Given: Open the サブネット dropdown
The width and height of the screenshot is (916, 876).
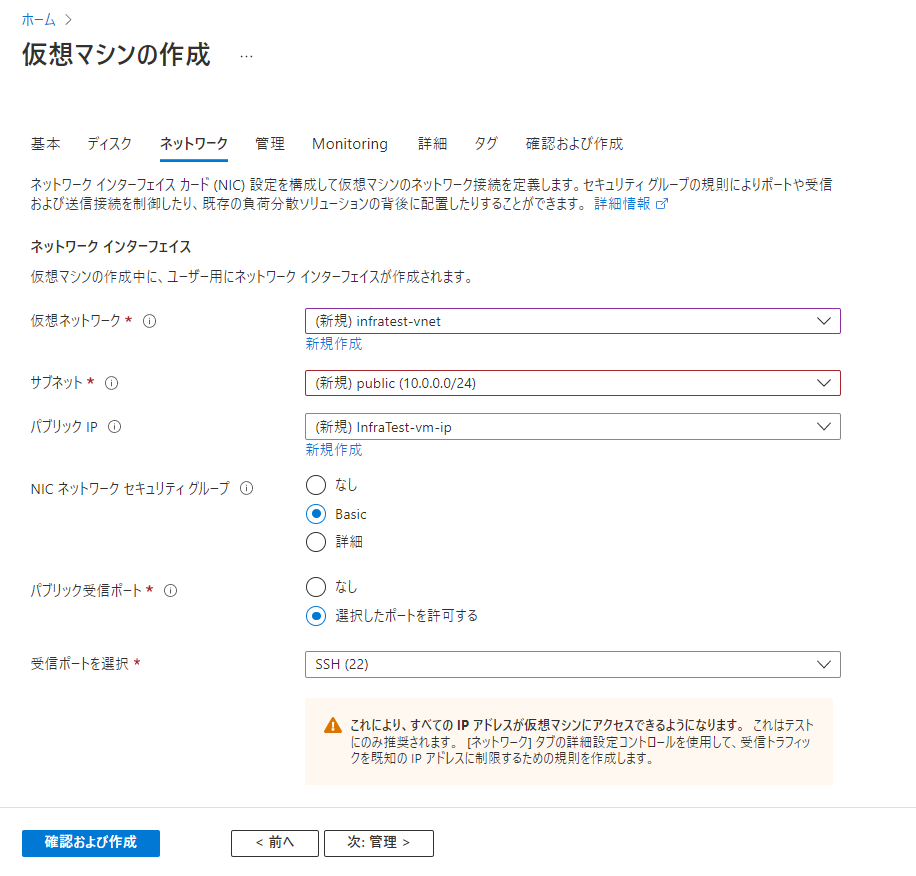Looking at the screenshot, I should pos(572,383).
